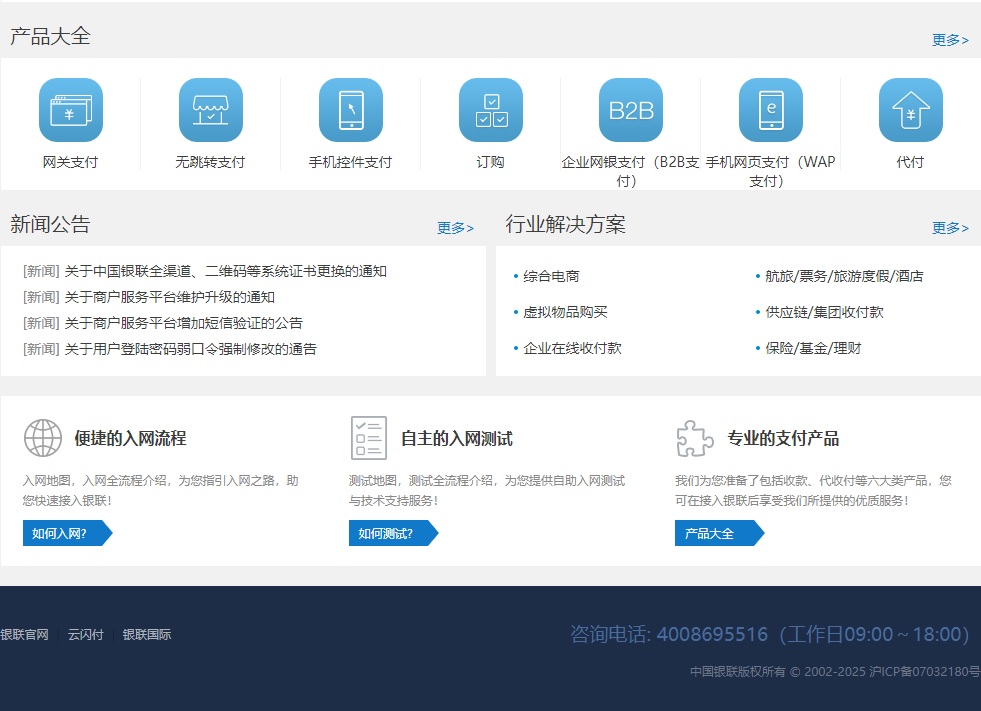The height and width of the screenshot is (711, 981).
Task: Open the 手机控件支付 text label
Action: [350, 162]
